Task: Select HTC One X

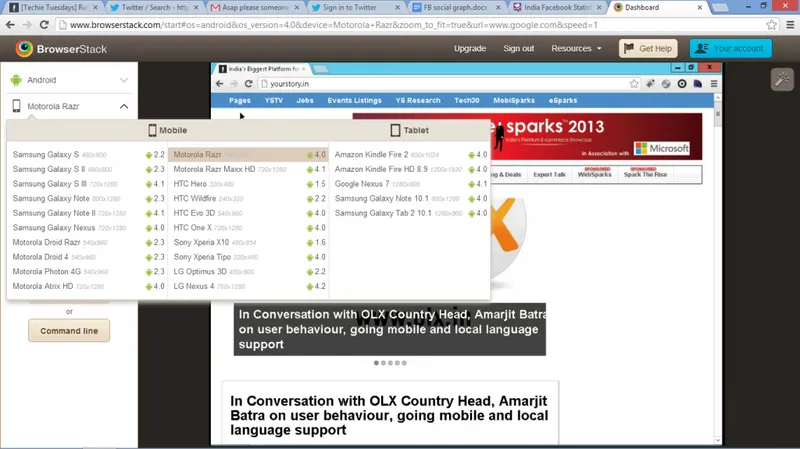Action: click(x=248, y=228)
